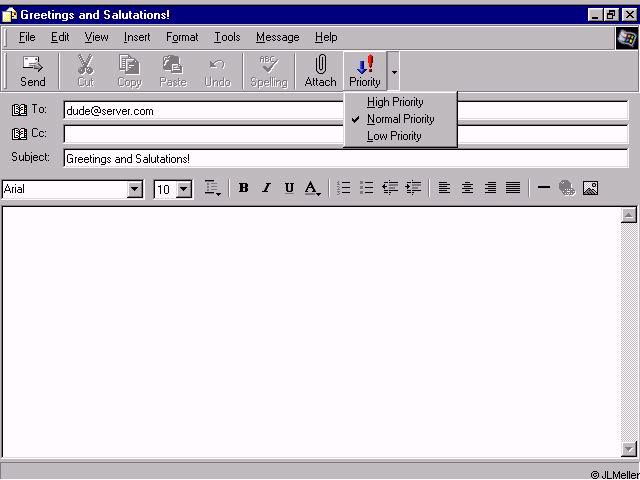Toggle underline formatting
The width and height of the screenshot is (640, 480).
click(289, 188)
